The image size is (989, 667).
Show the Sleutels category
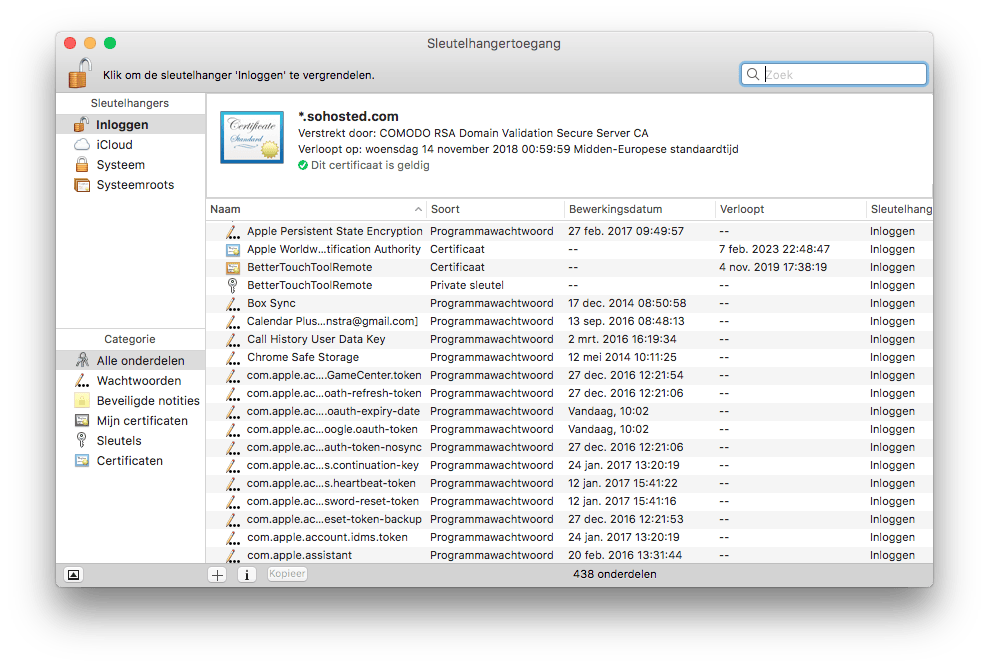pyautogui.click(x=131, y=440)
